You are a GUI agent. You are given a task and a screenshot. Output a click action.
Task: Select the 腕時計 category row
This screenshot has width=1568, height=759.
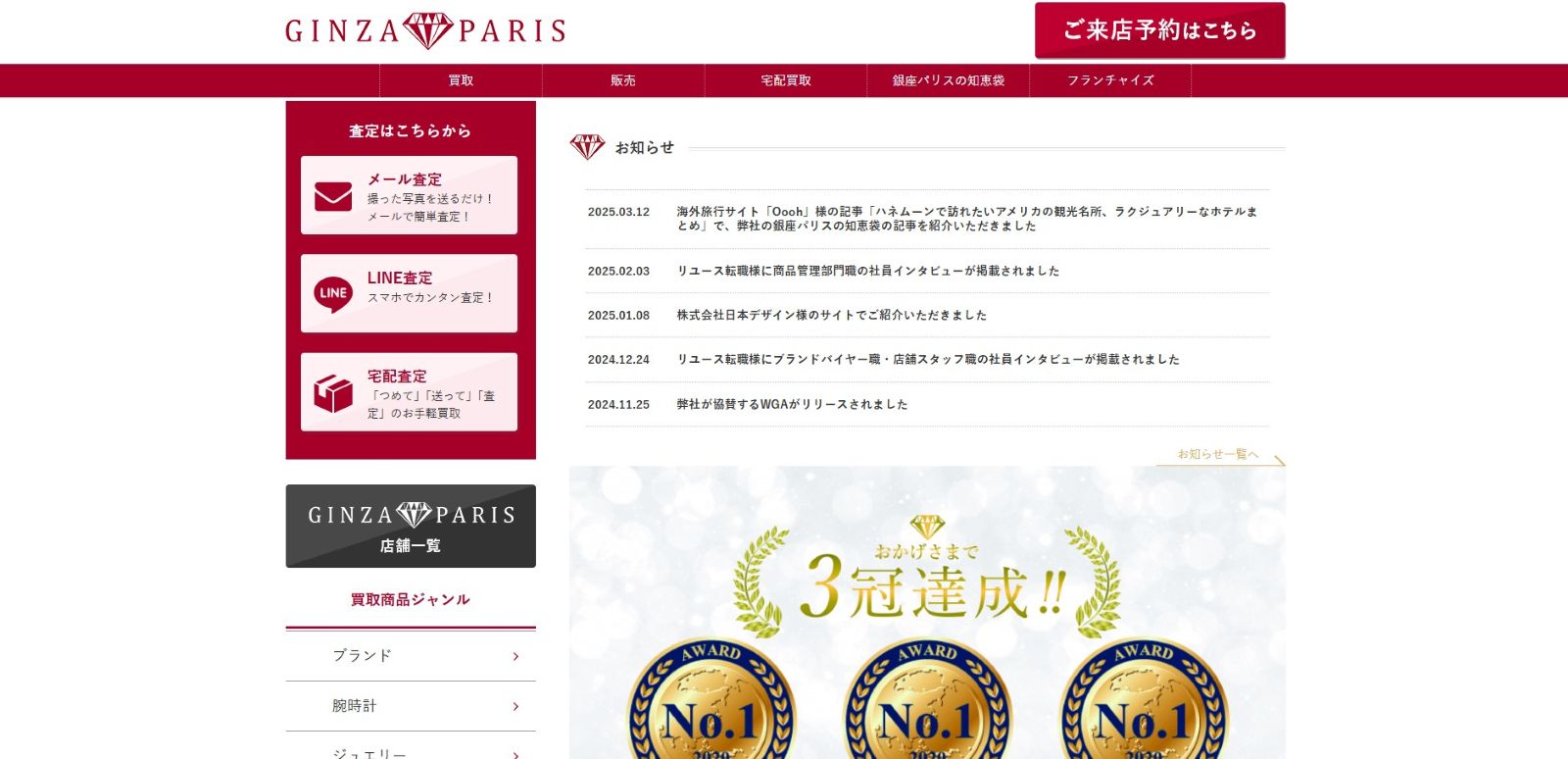pyautogui.click(x=411, y=706)
